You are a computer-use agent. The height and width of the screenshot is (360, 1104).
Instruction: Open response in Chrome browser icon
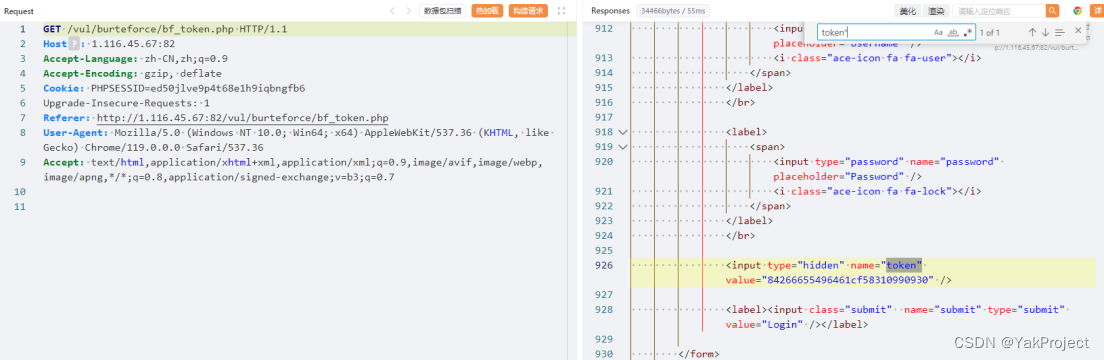click(x=1077, y=11)
